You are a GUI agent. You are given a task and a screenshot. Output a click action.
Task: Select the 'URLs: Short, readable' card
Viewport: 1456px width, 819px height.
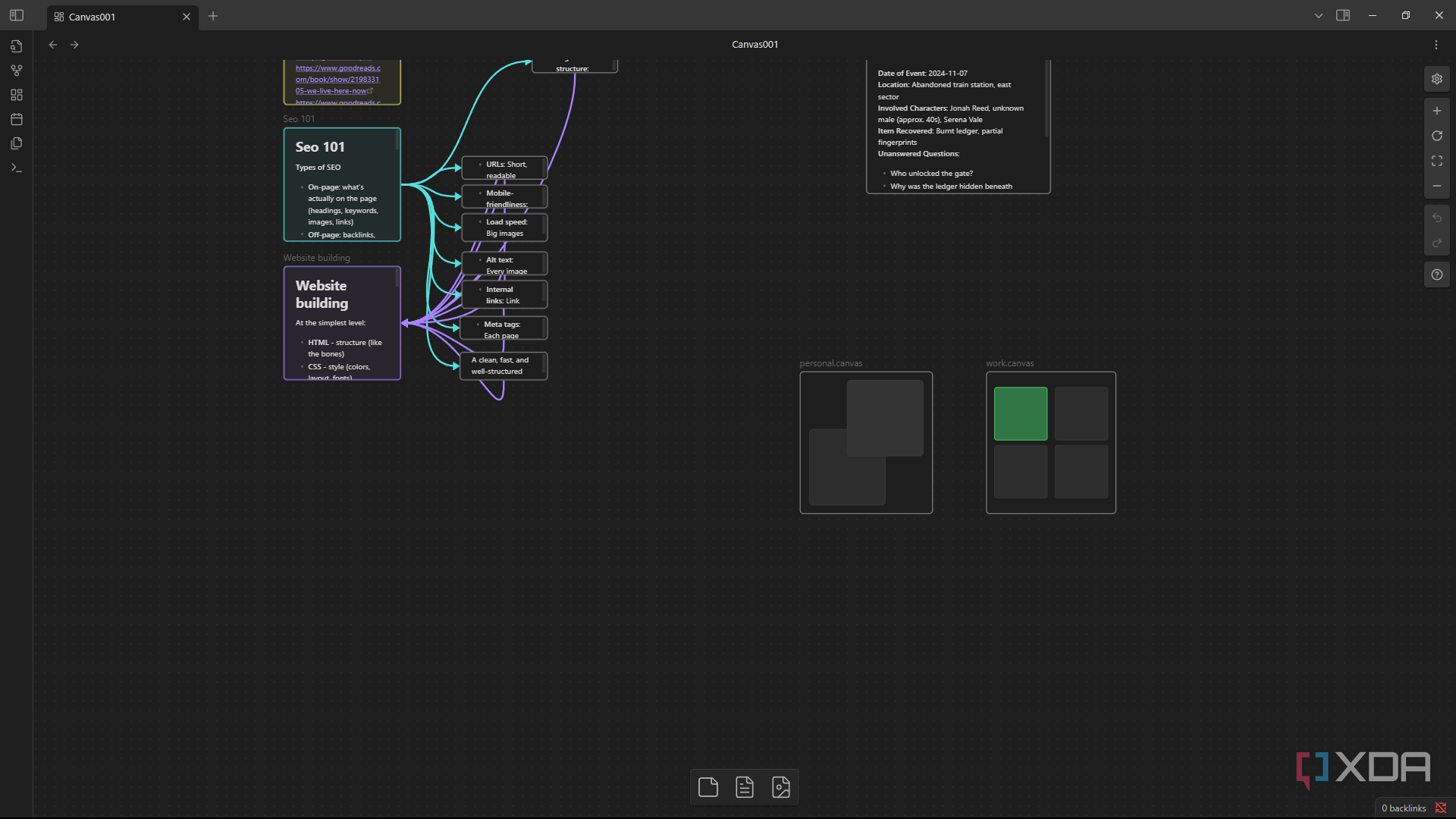tap(504, 168)
